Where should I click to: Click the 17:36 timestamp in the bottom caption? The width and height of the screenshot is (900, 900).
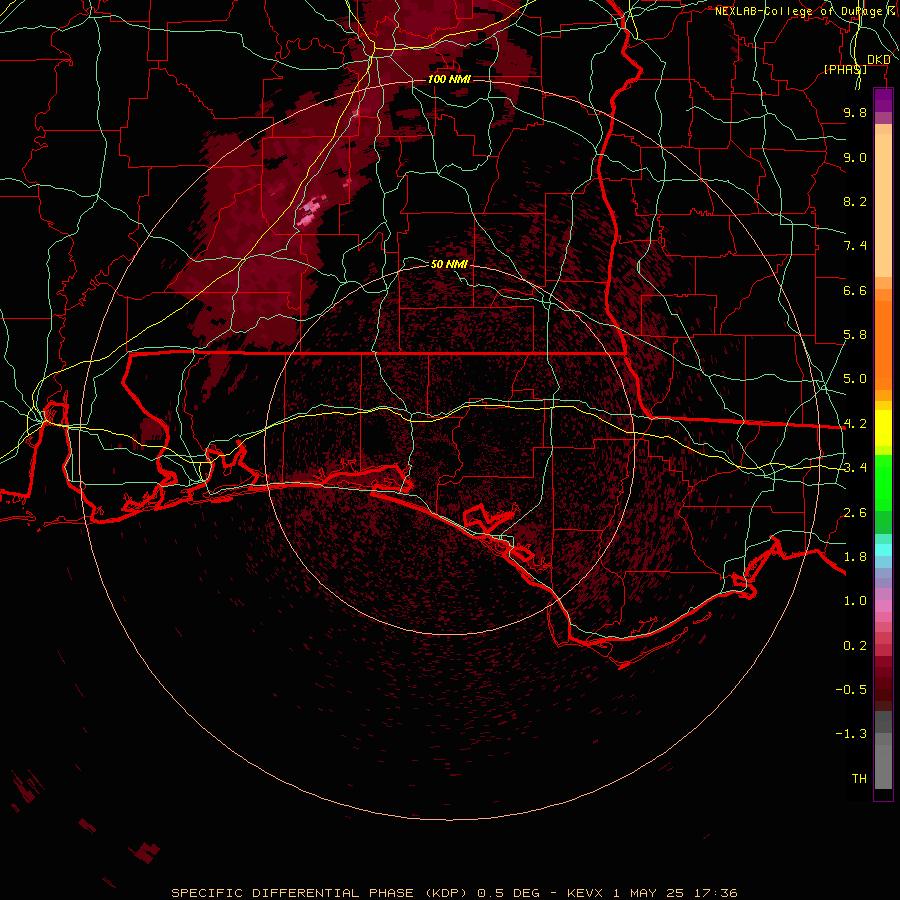point(717,893)
